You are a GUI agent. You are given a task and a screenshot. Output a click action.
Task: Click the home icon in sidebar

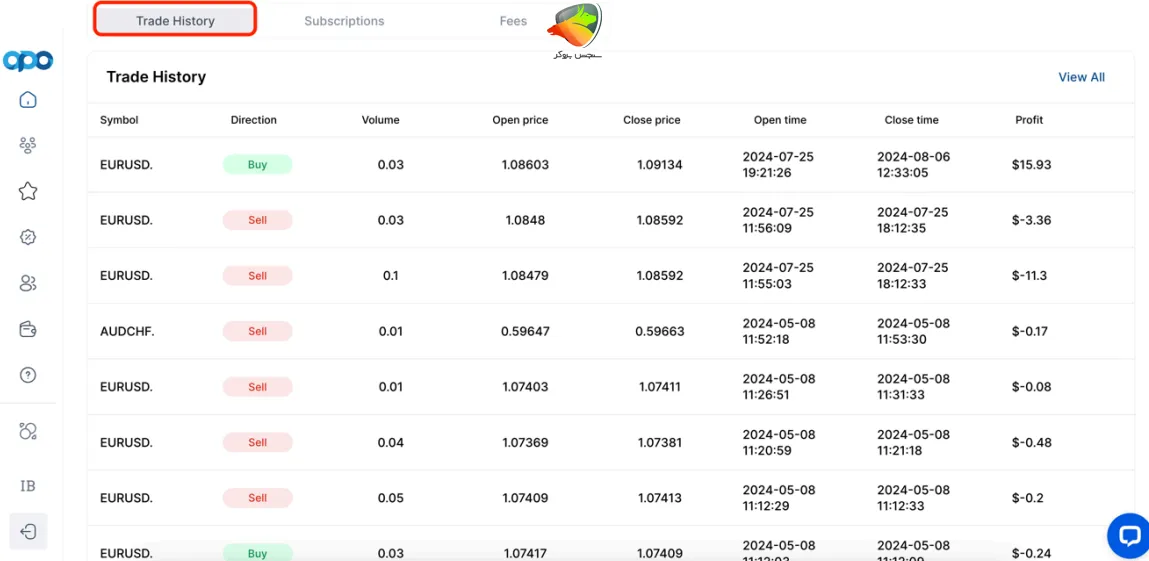pos(28,100)
